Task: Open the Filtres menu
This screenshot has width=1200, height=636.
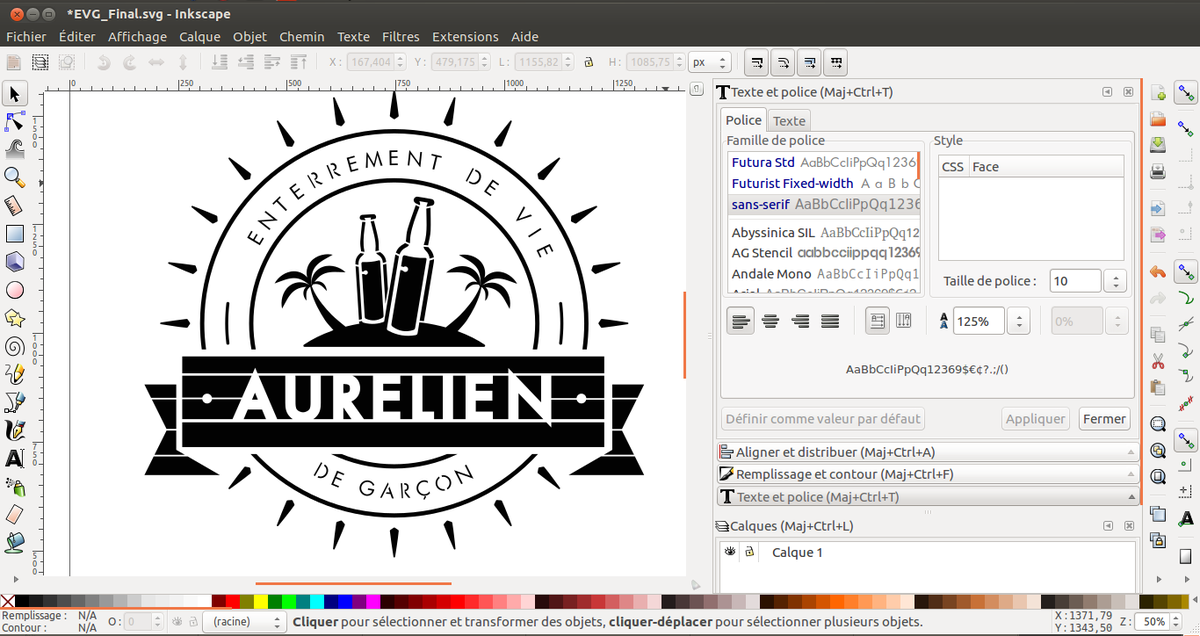Action: pyautogui.click(x=400, y=37)
